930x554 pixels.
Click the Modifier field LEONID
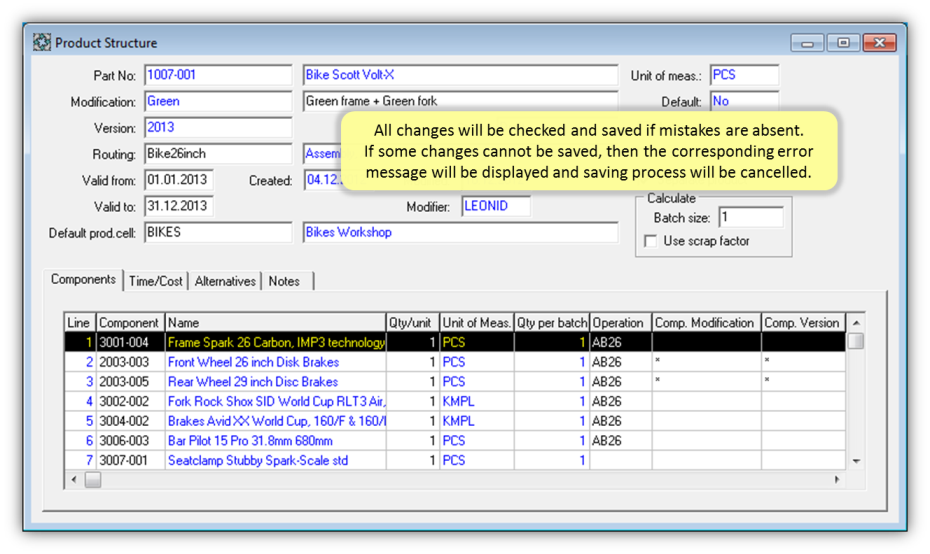click(496, 206)
